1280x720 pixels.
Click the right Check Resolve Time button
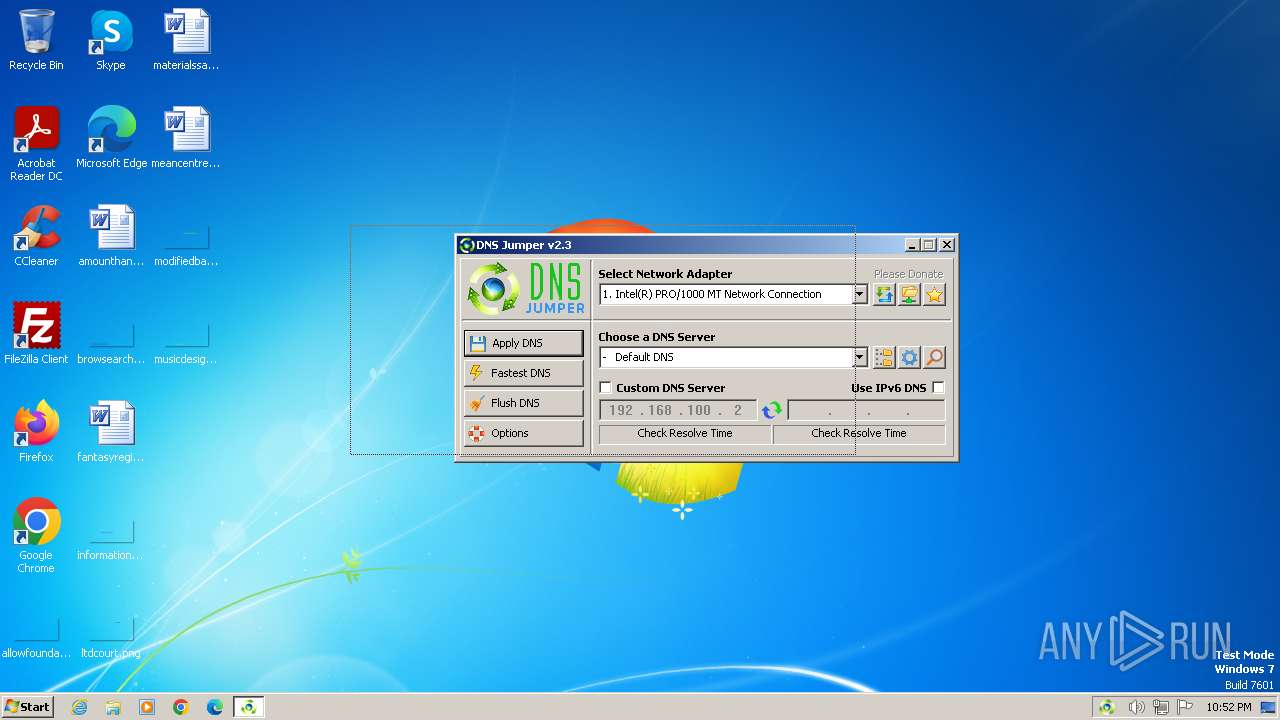click(x=859, y=434)
